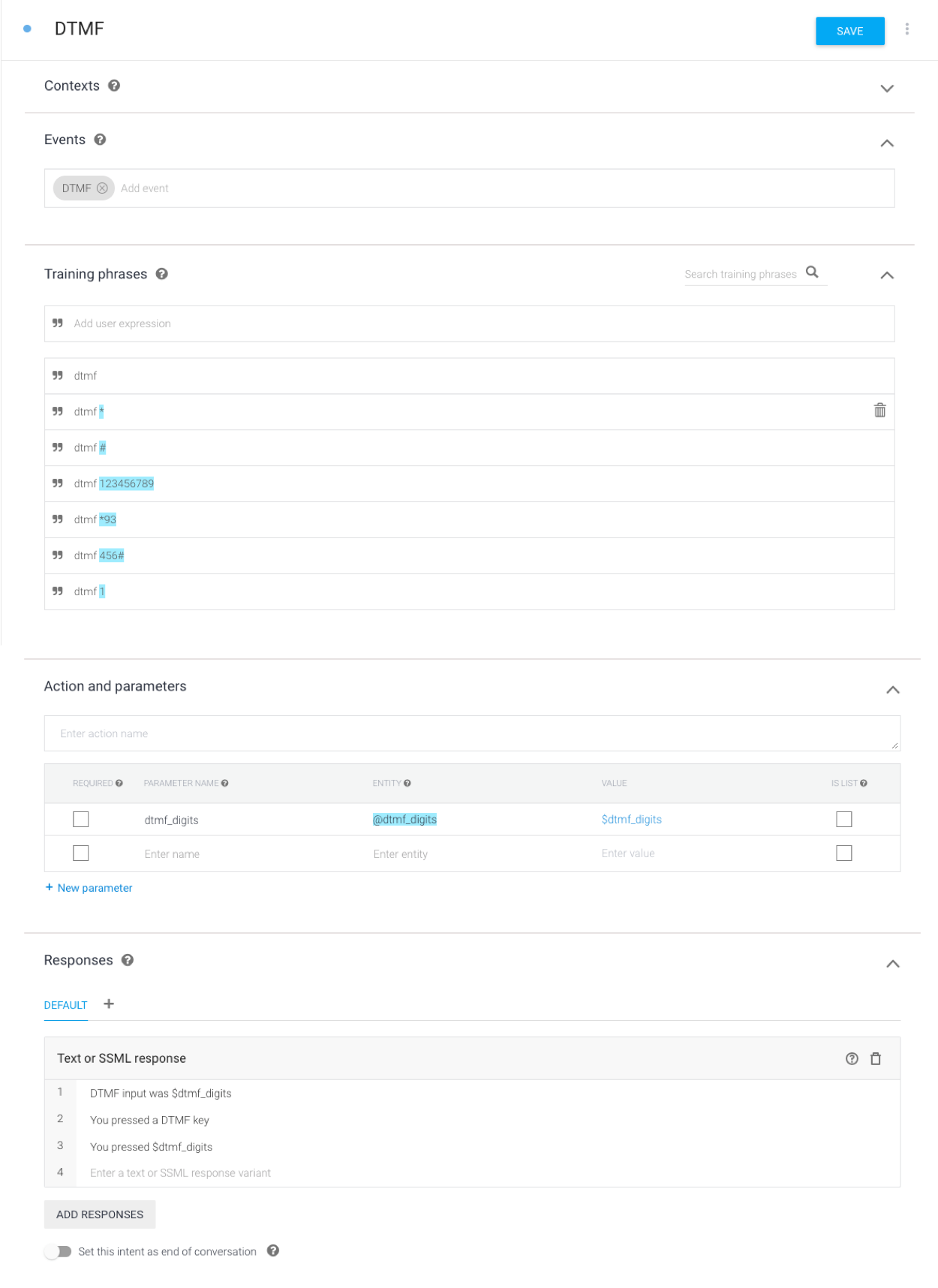
Task: Click the search training phrases magnifier icon
Action: click(812, 272)
